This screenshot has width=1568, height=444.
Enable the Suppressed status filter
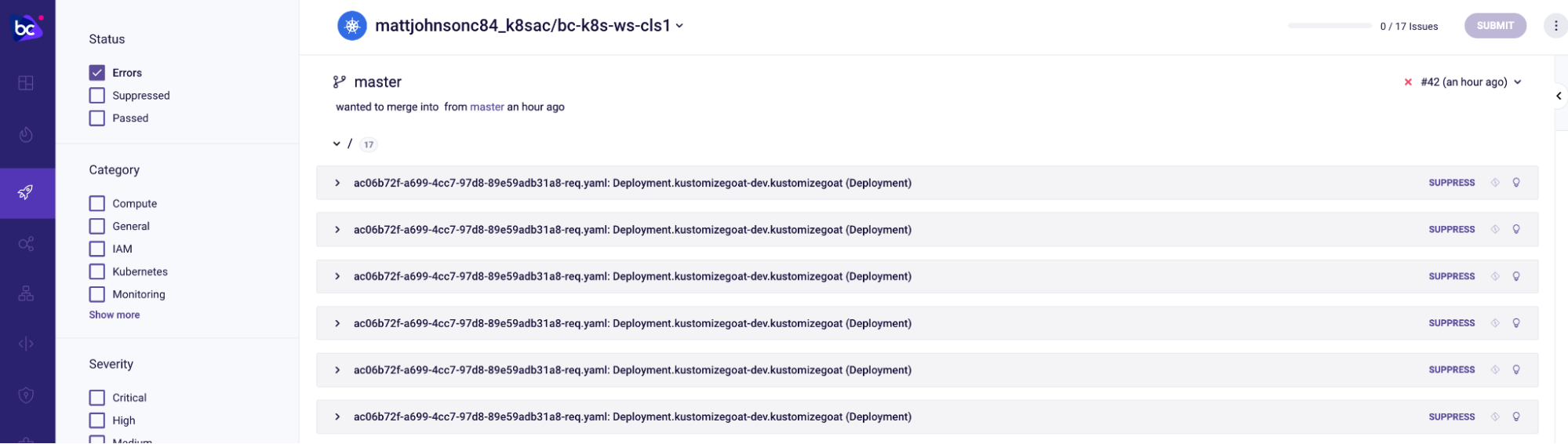coord(97,96)
